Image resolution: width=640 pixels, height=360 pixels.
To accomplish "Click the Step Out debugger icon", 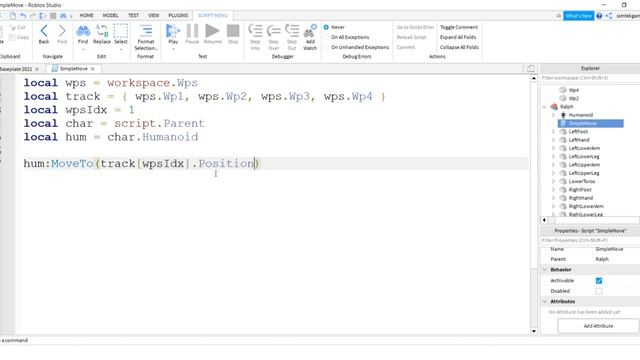I will (292, 31).
